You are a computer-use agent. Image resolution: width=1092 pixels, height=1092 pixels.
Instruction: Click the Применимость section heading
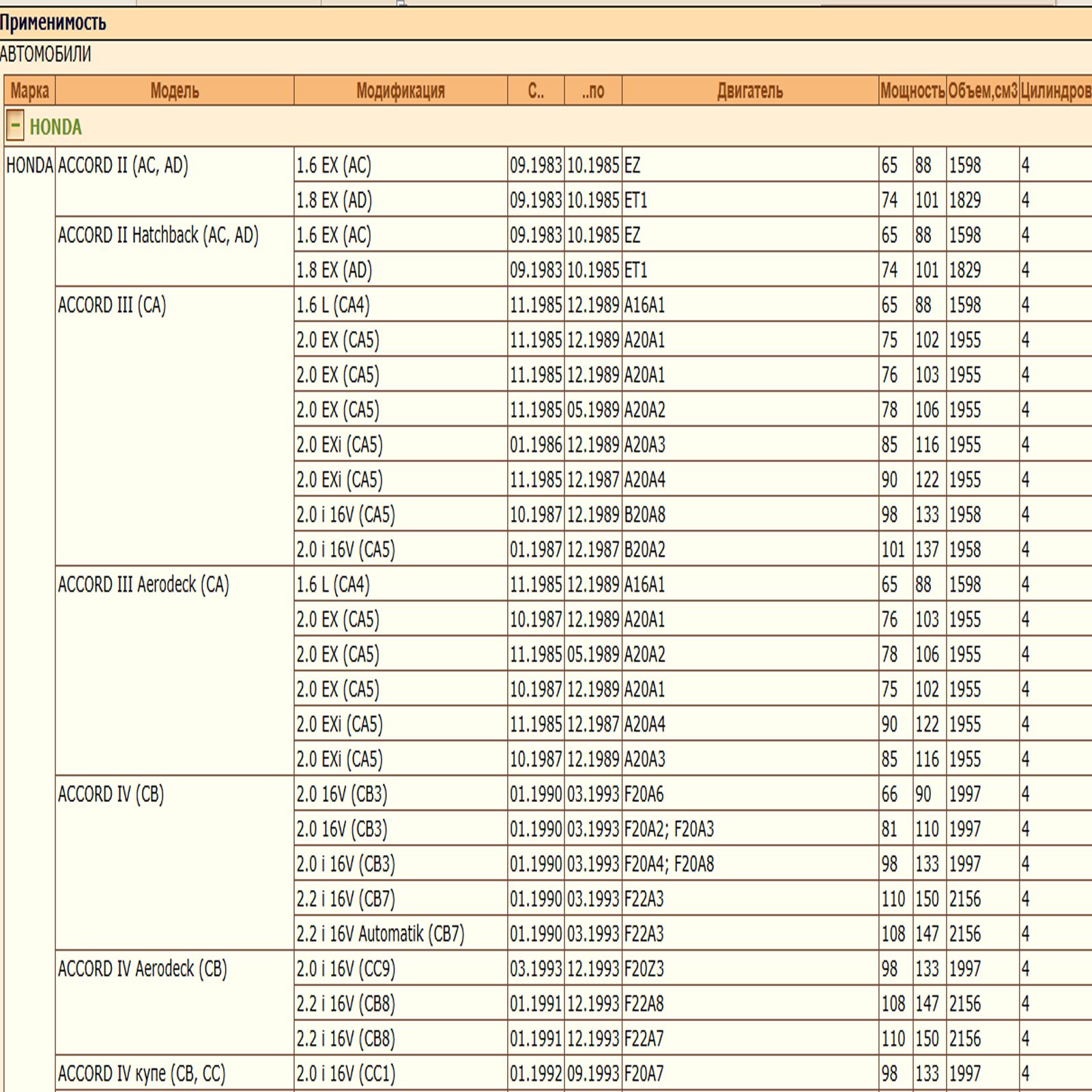[53, 23]
